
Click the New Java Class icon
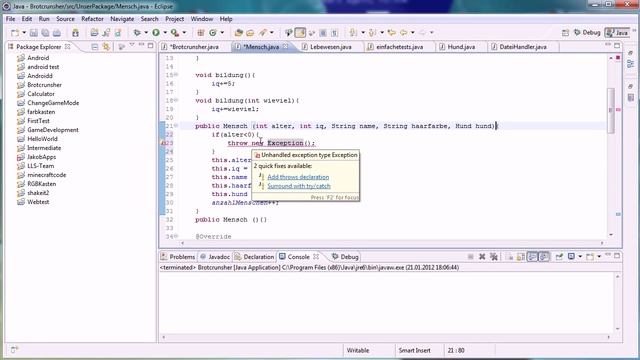click(x=213, y=33)
